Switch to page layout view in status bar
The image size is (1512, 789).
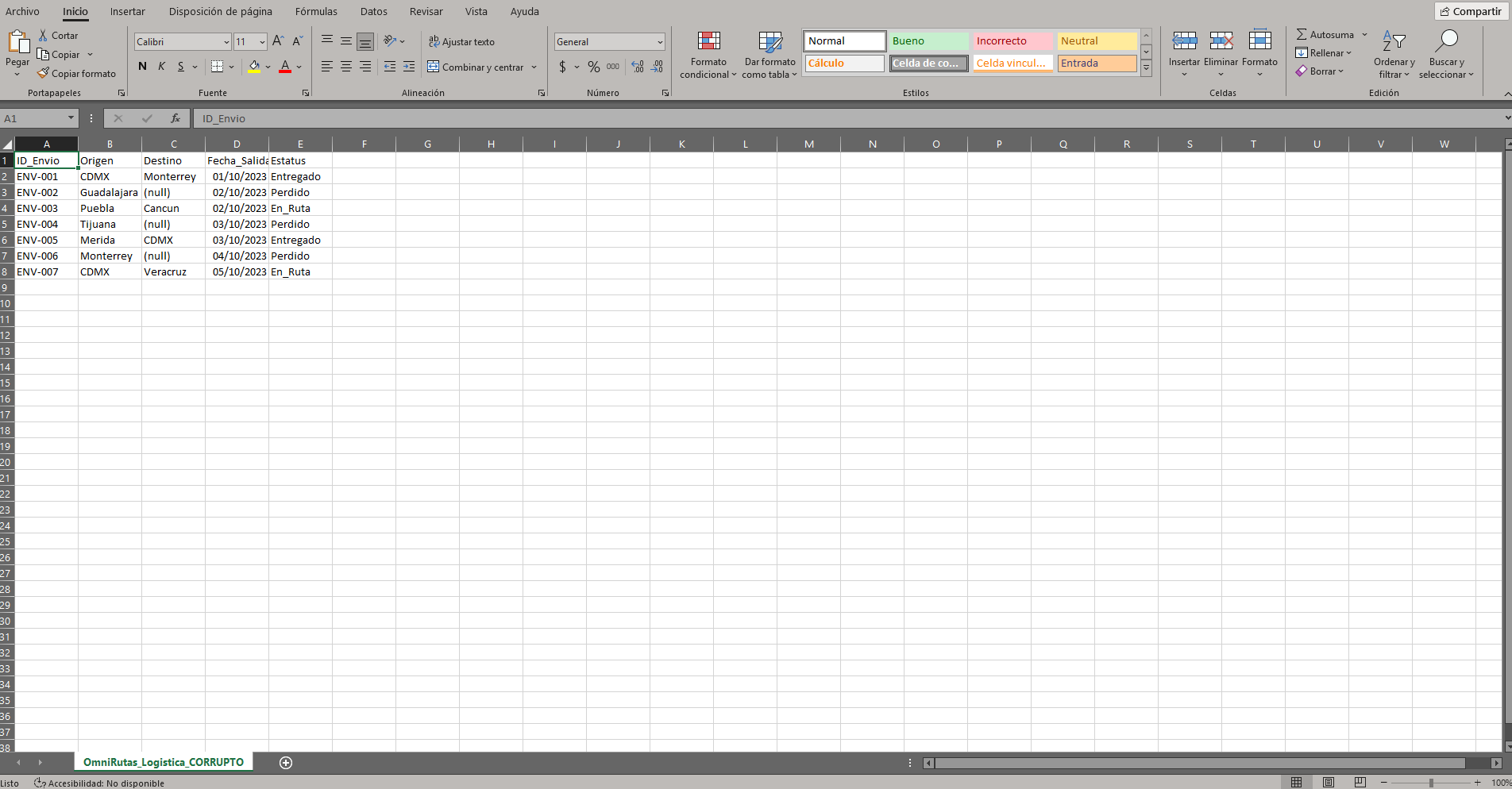pos(1329,783)
